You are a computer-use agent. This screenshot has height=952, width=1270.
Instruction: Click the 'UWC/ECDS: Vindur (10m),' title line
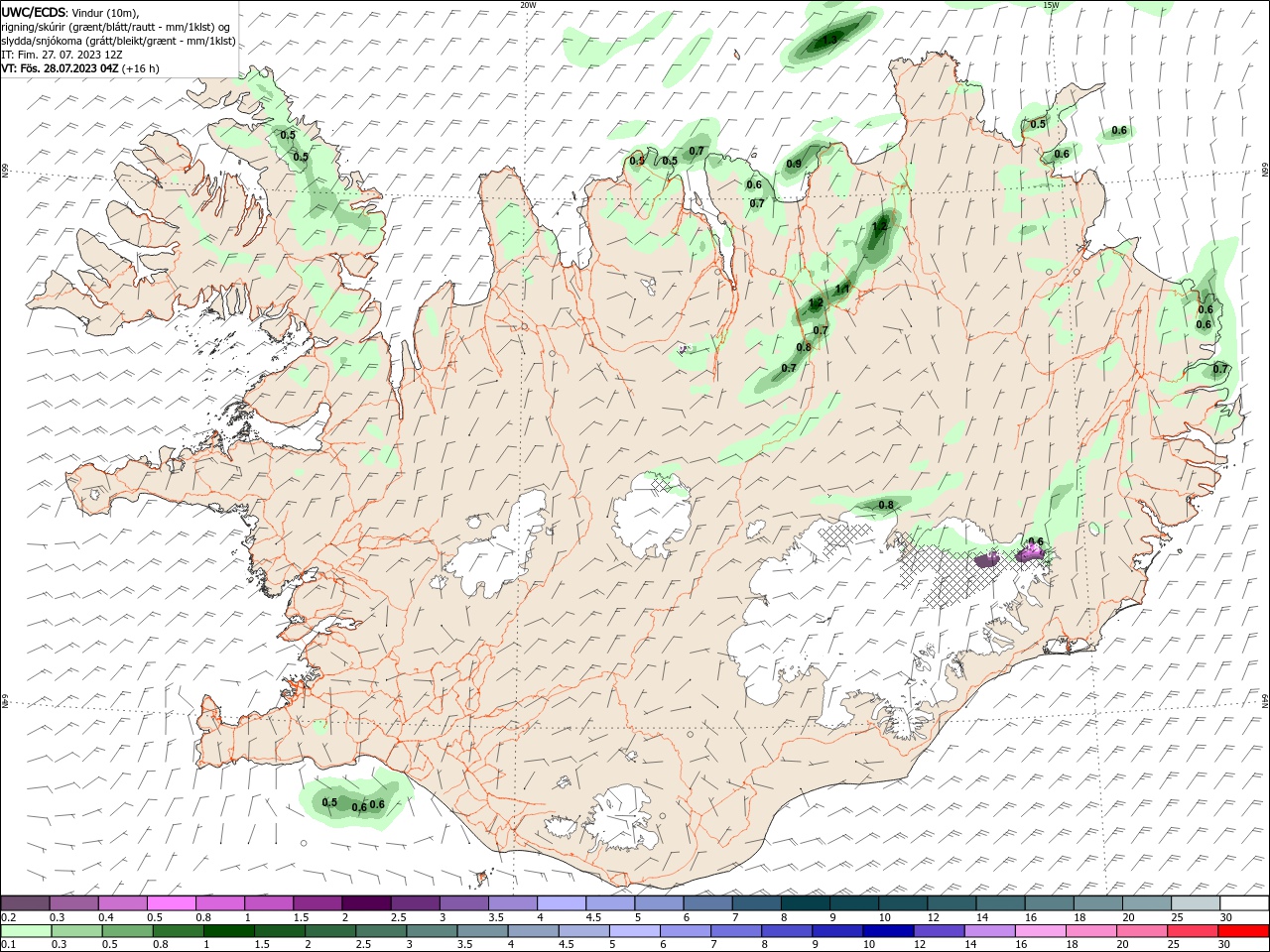coord(70,12)
